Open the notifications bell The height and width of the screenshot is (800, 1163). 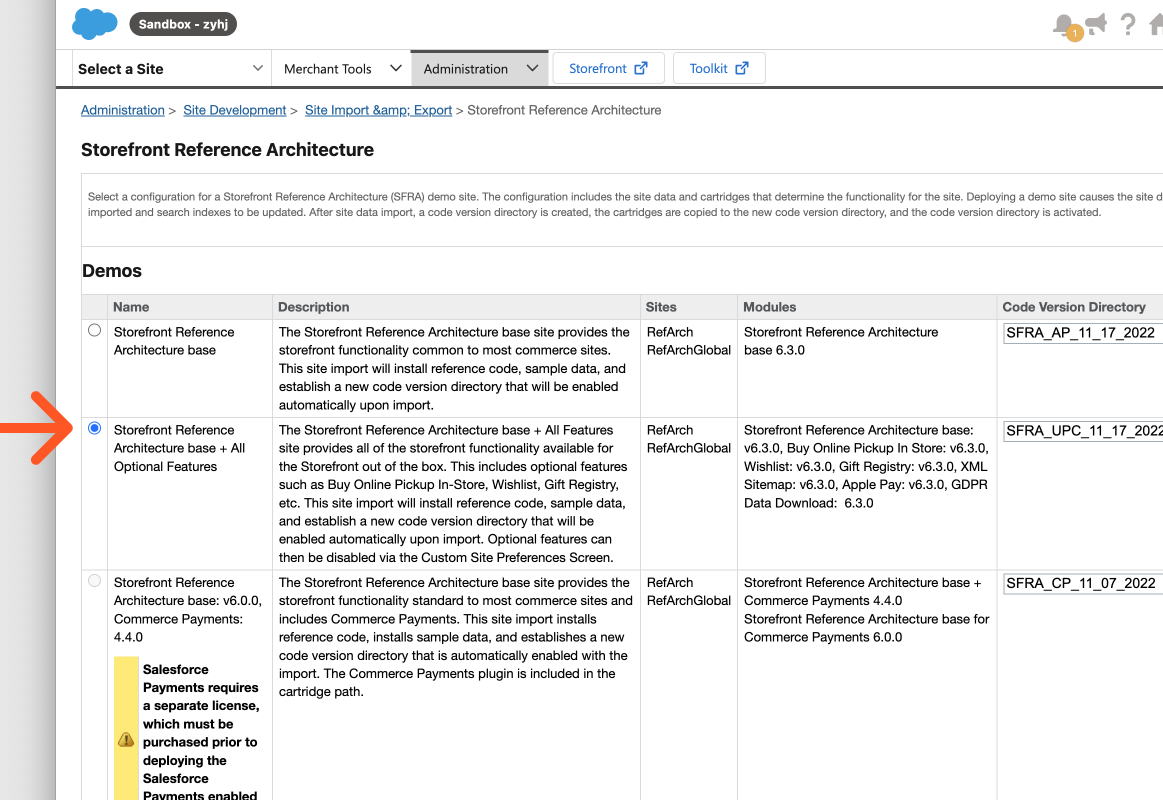point(1066,26)
